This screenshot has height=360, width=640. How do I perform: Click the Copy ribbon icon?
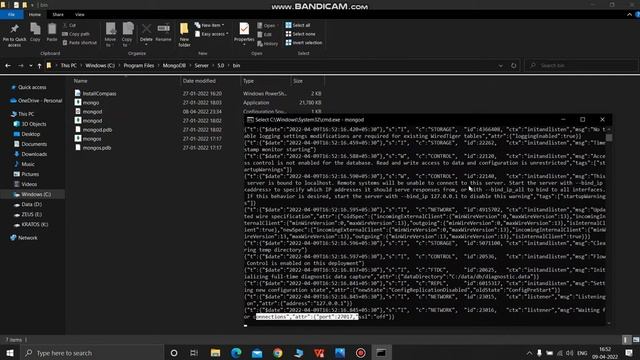coord(35,33)
